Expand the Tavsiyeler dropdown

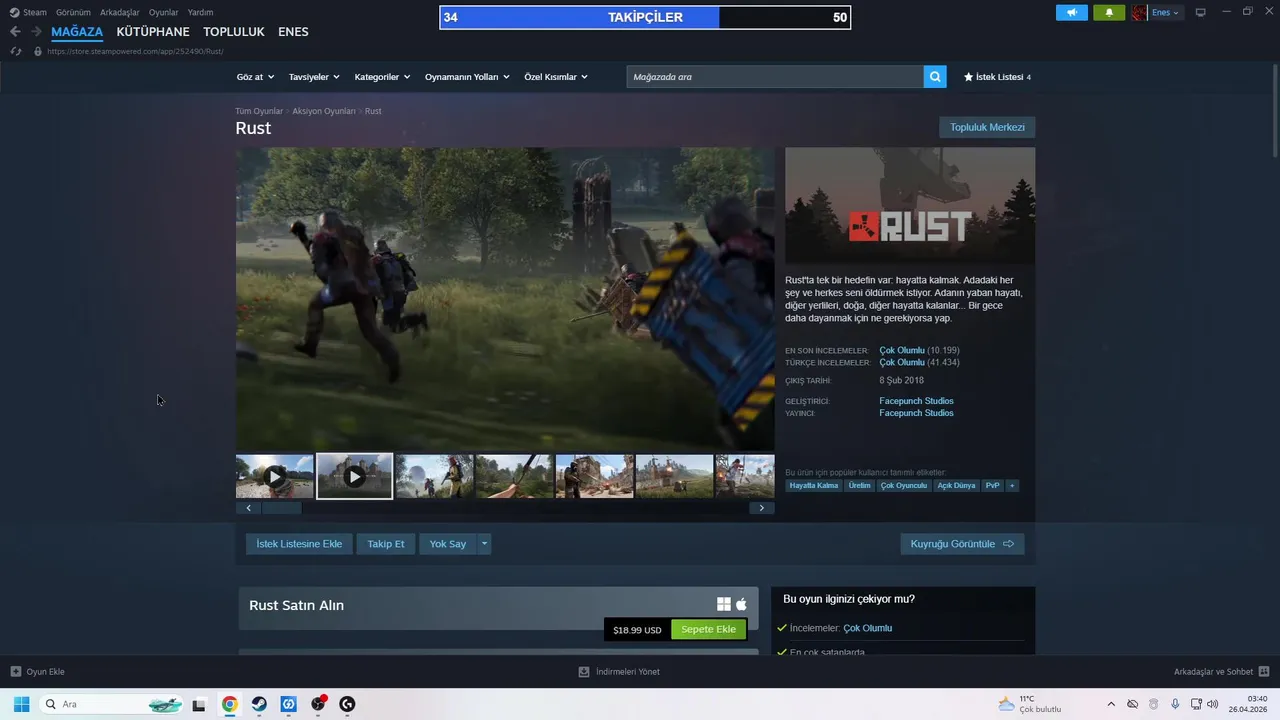click(x=314, y=77)
